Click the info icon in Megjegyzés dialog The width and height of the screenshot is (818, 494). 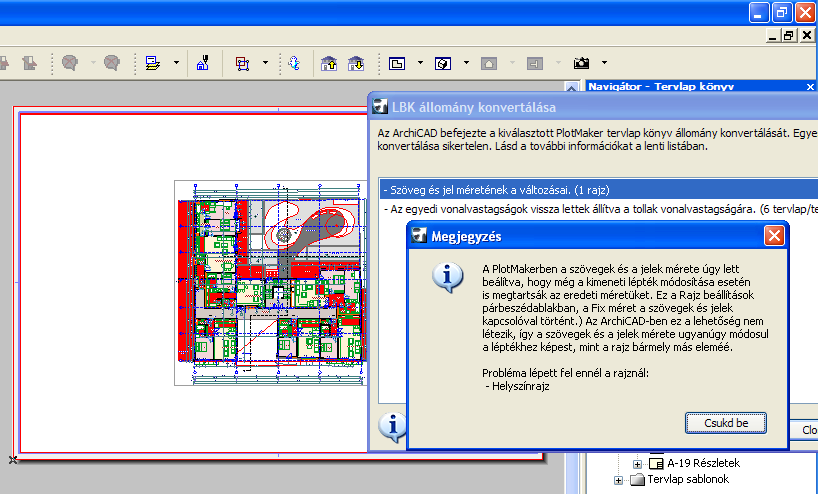click(x=447, y=277)
